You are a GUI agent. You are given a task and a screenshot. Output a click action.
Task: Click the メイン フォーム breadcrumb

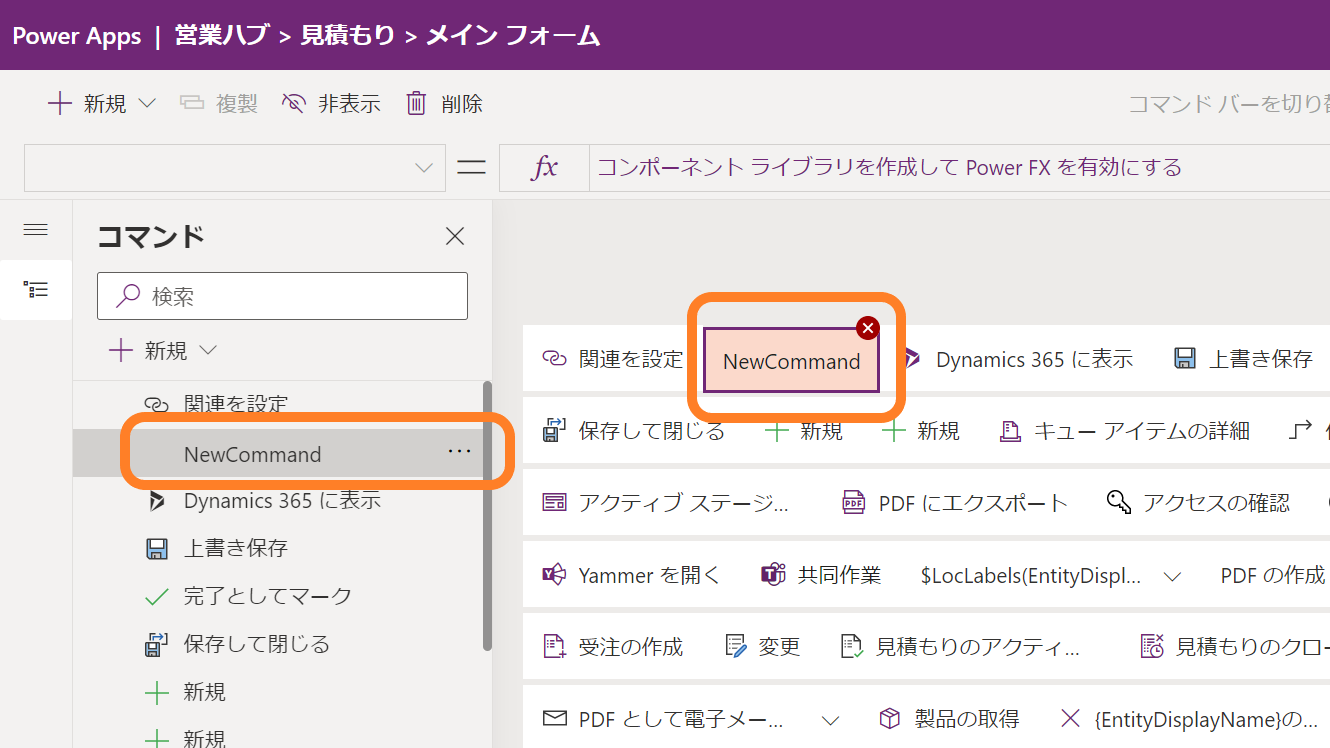point(513,36)
